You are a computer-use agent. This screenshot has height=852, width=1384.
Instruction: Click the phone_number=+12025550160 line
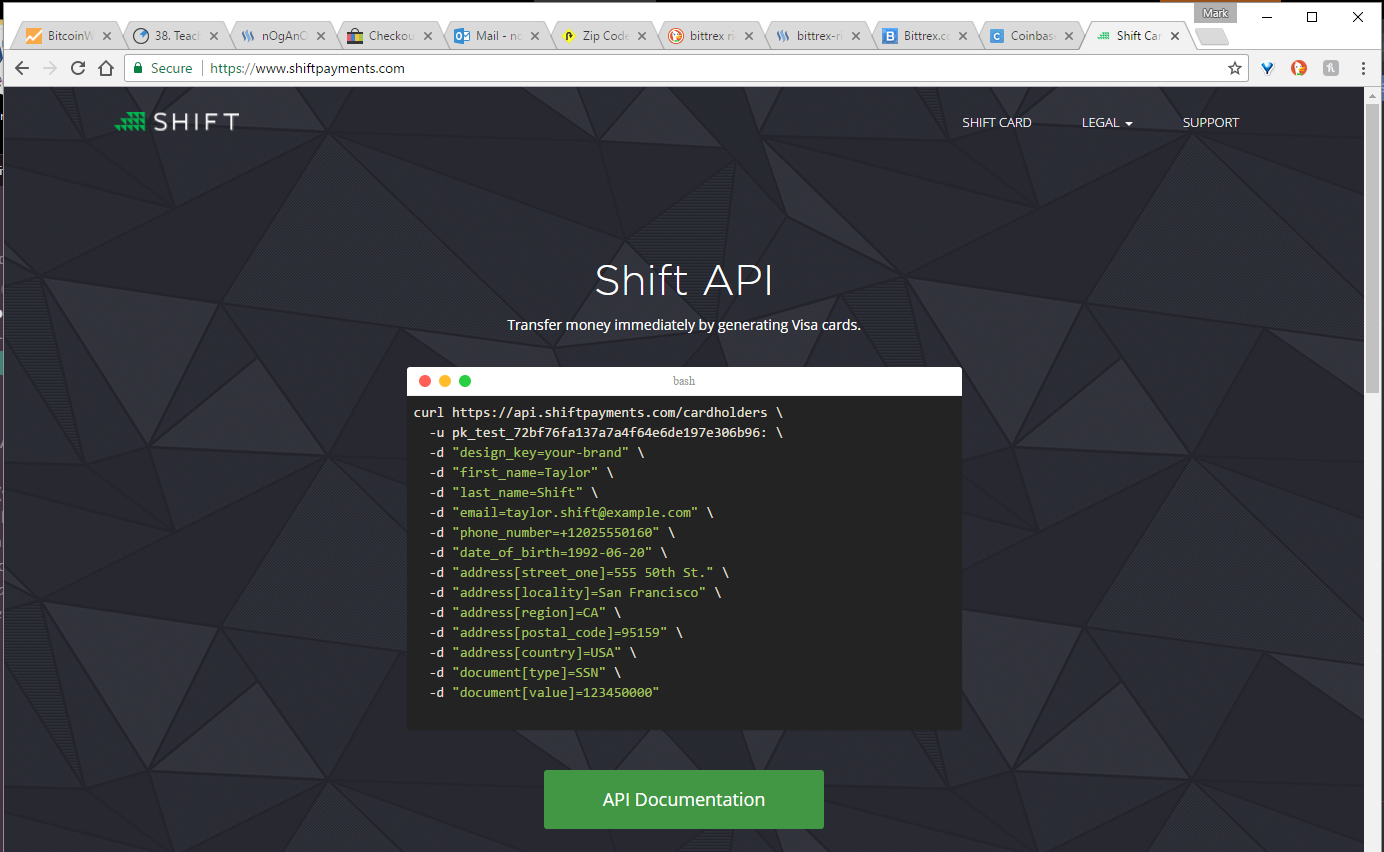click(x=552, y=532)
